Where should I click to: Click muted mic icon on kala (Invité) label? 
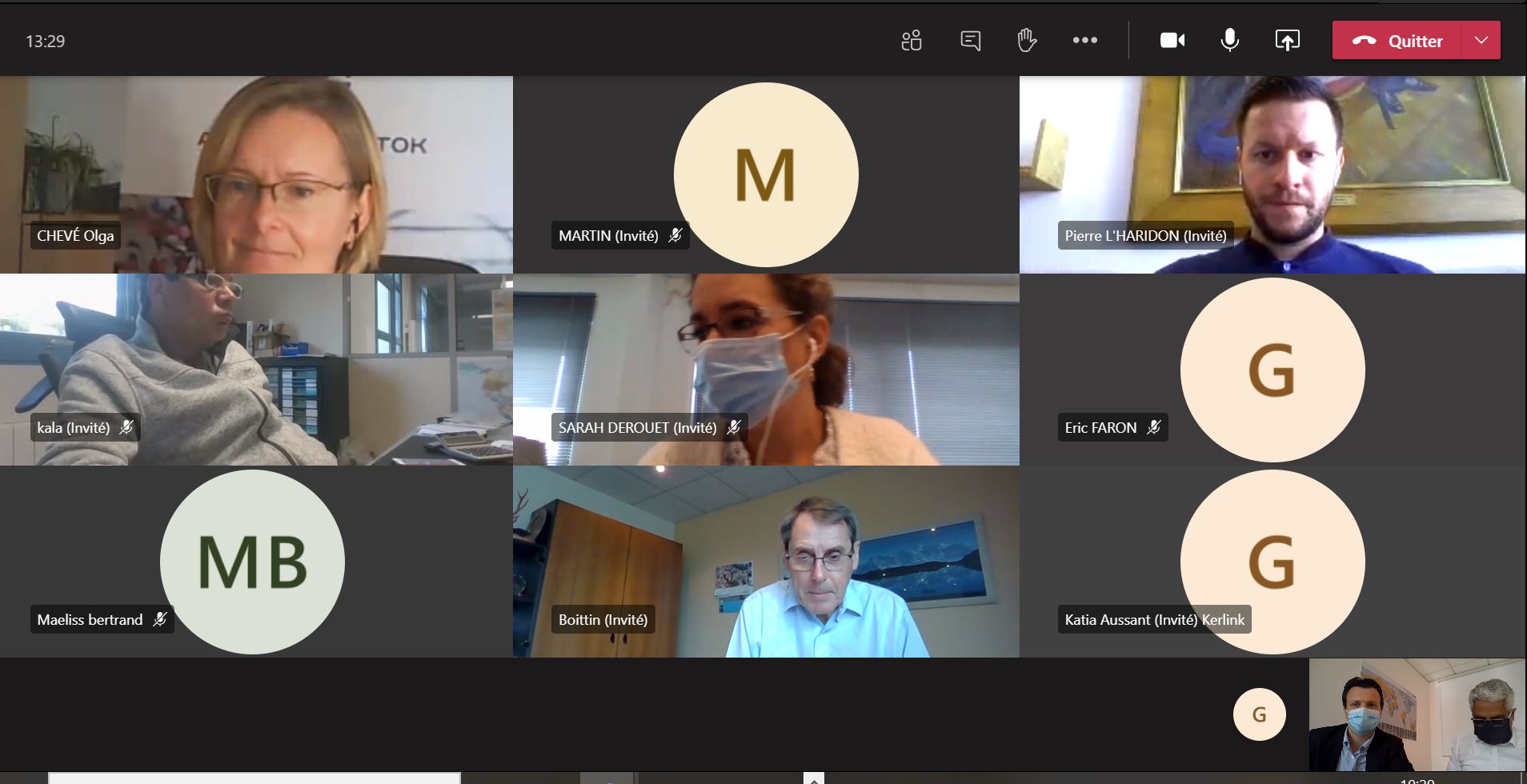[126, 427]
